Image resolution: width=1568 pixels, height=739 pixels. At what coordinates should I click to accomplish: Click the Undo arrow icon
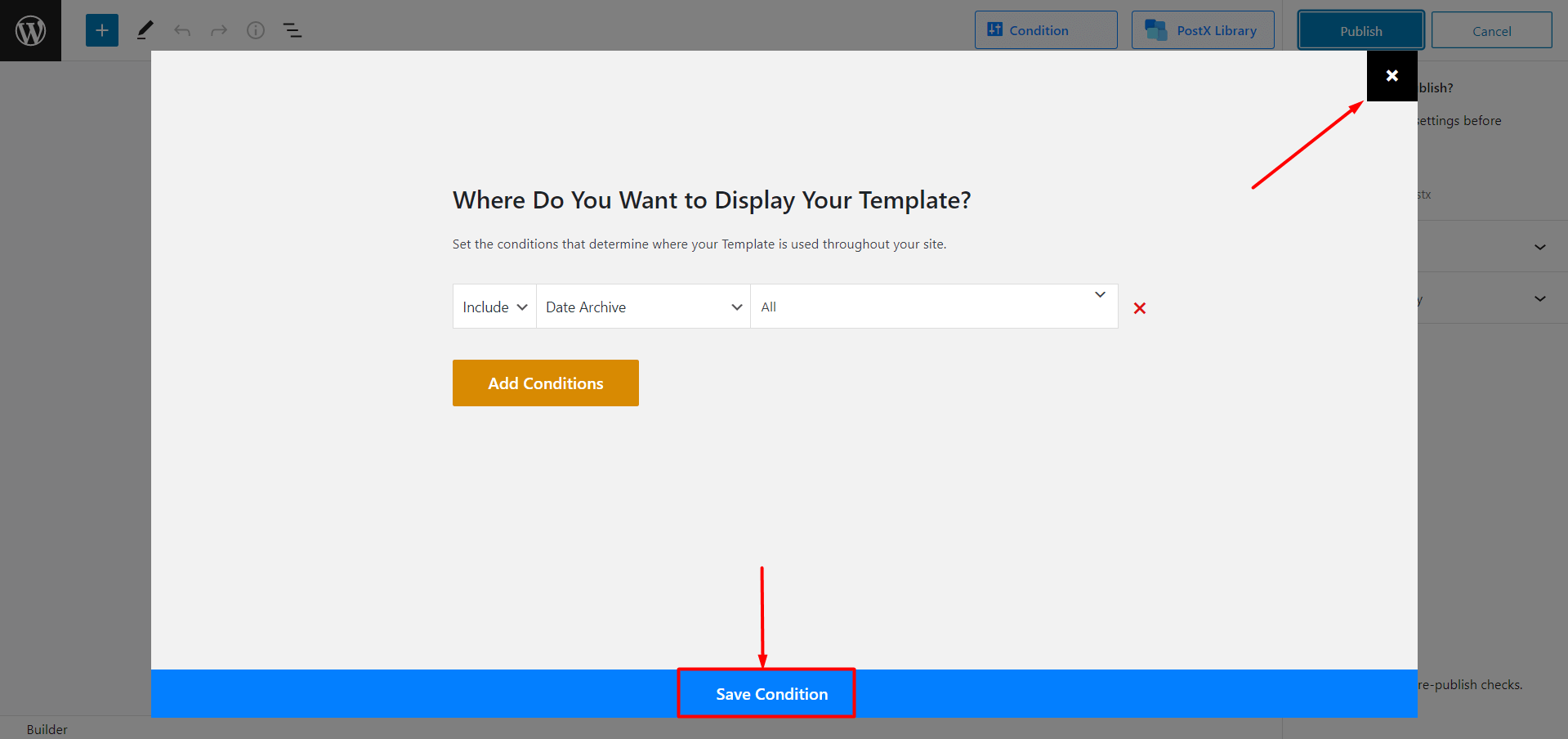(x=181, y=29)
